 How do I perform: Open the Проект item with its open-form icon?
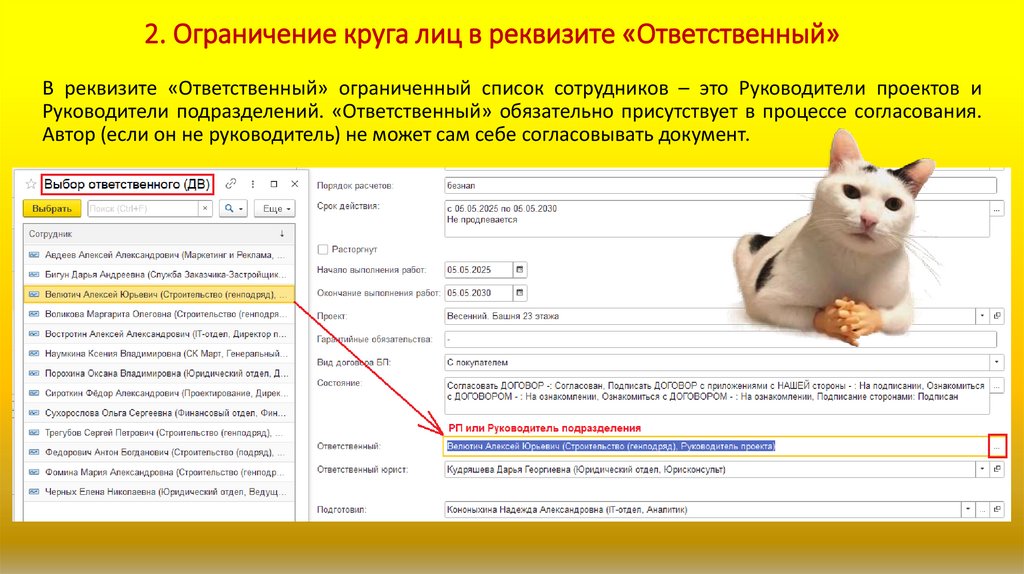tap(997, 316)
